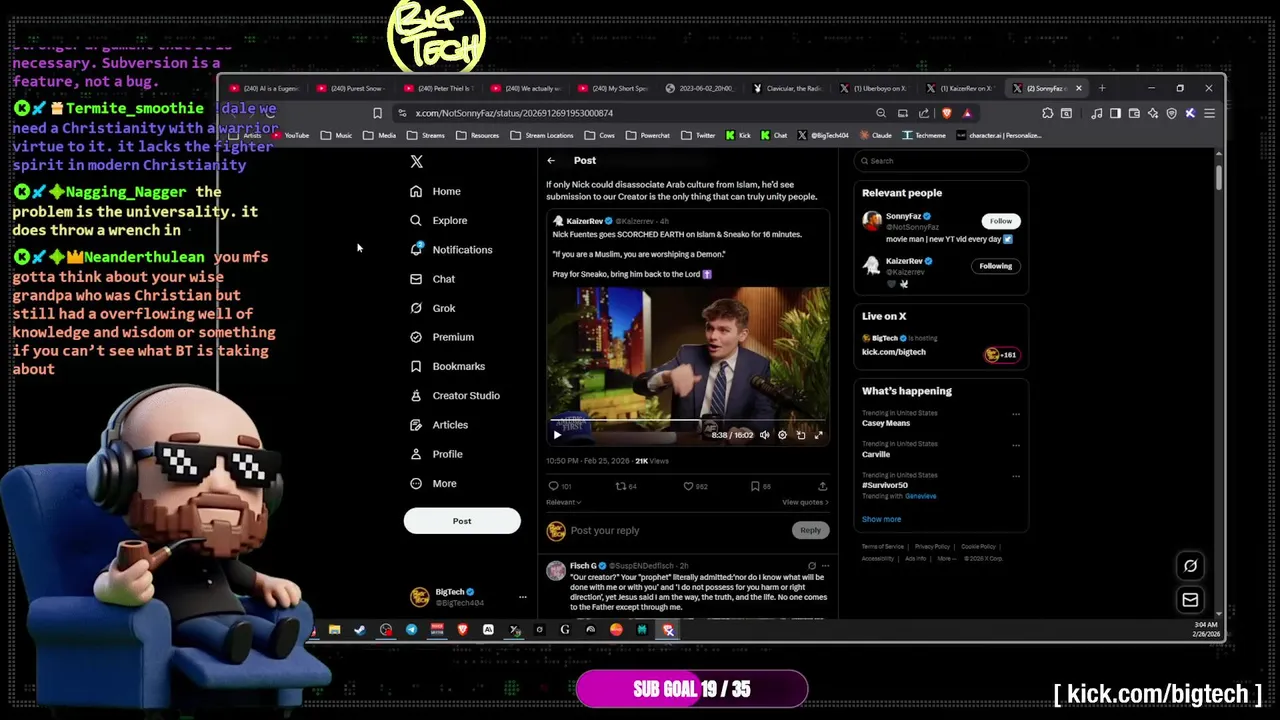1280x720 pixels.
Task: Open Grok from the sidebar
Action: click(x=433, y=308)
